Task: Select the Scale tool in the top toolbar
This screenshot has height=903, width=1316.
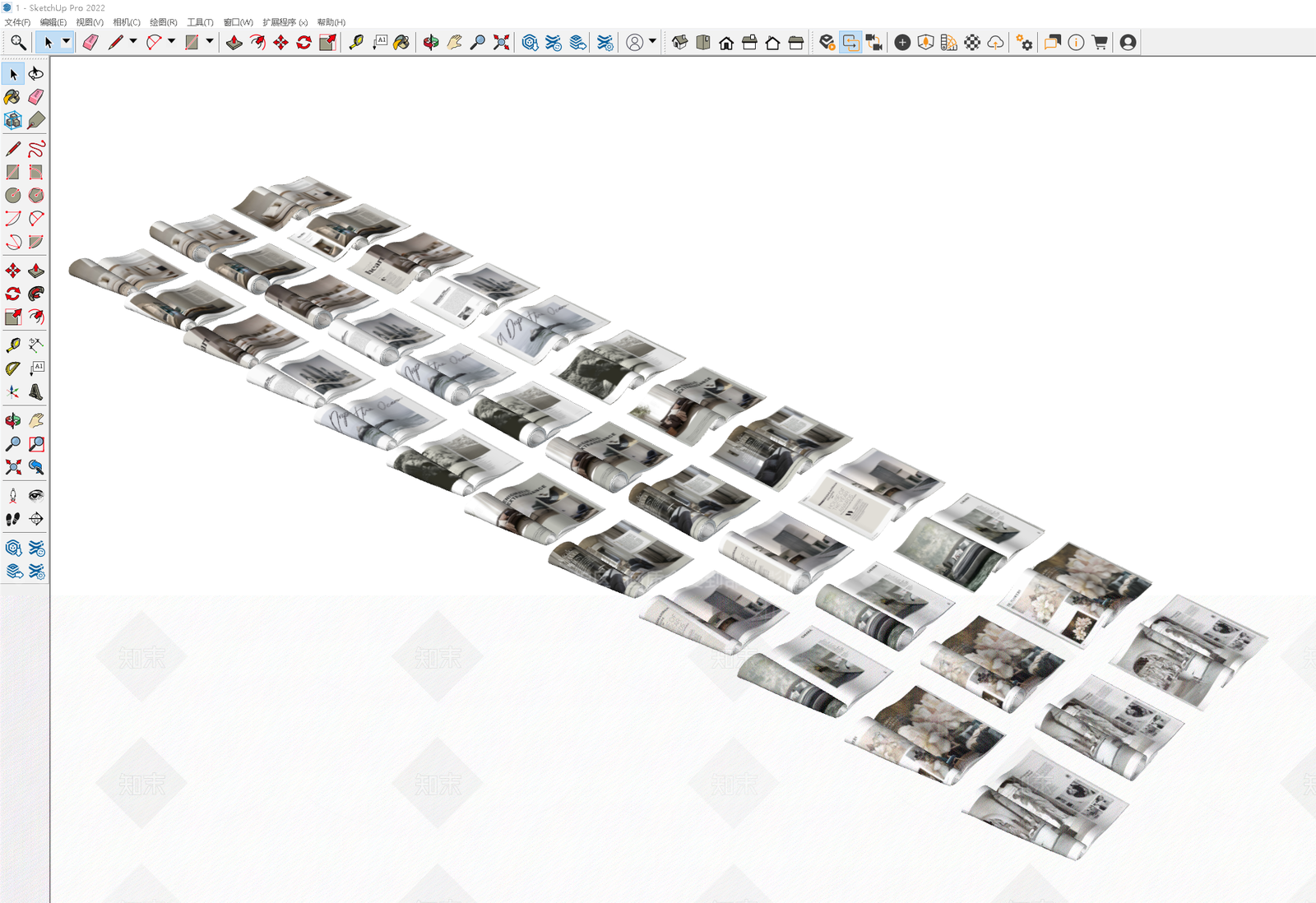Action: [327, 43]
